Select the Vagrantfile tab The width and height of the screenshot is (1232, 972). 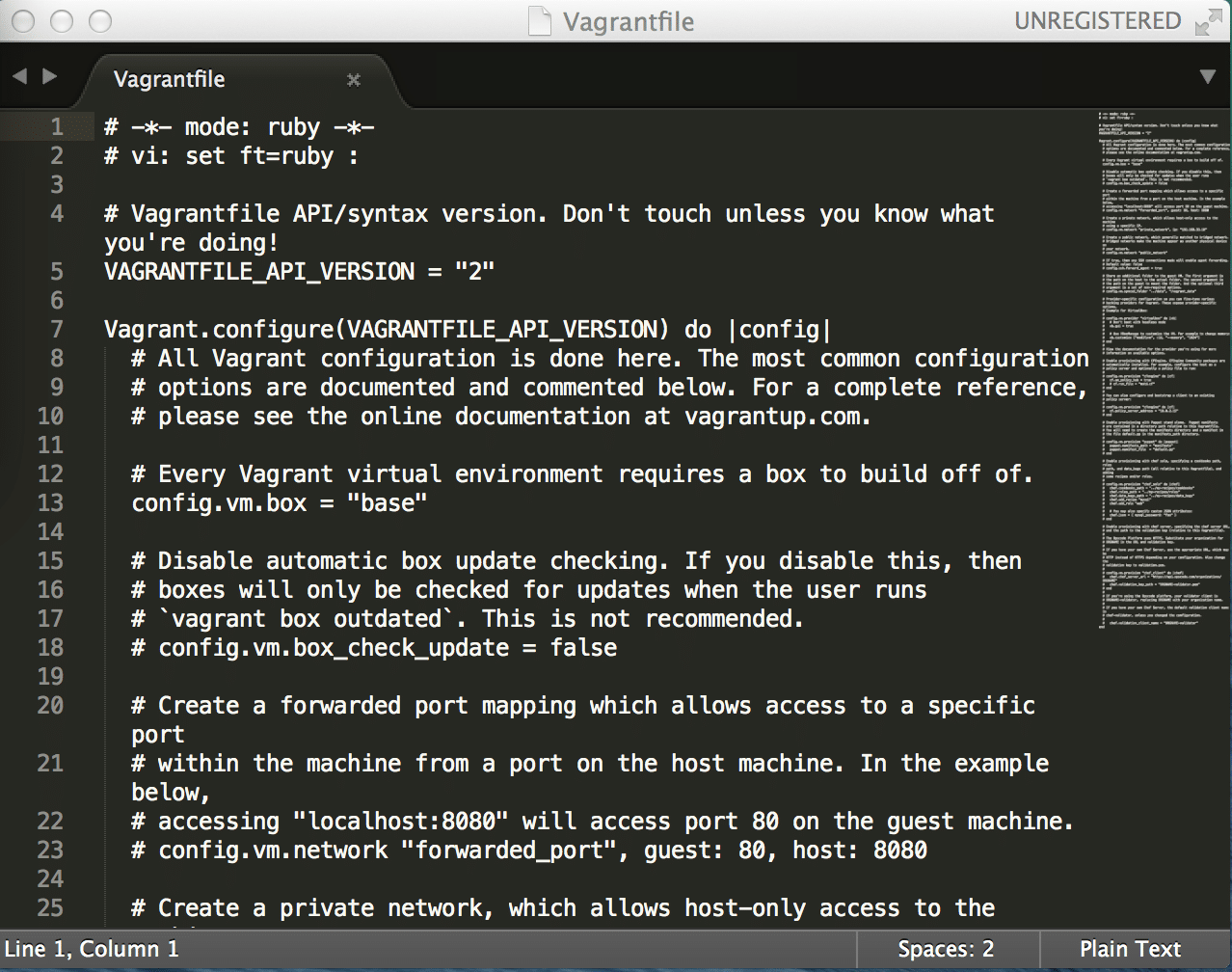[170, 79]
